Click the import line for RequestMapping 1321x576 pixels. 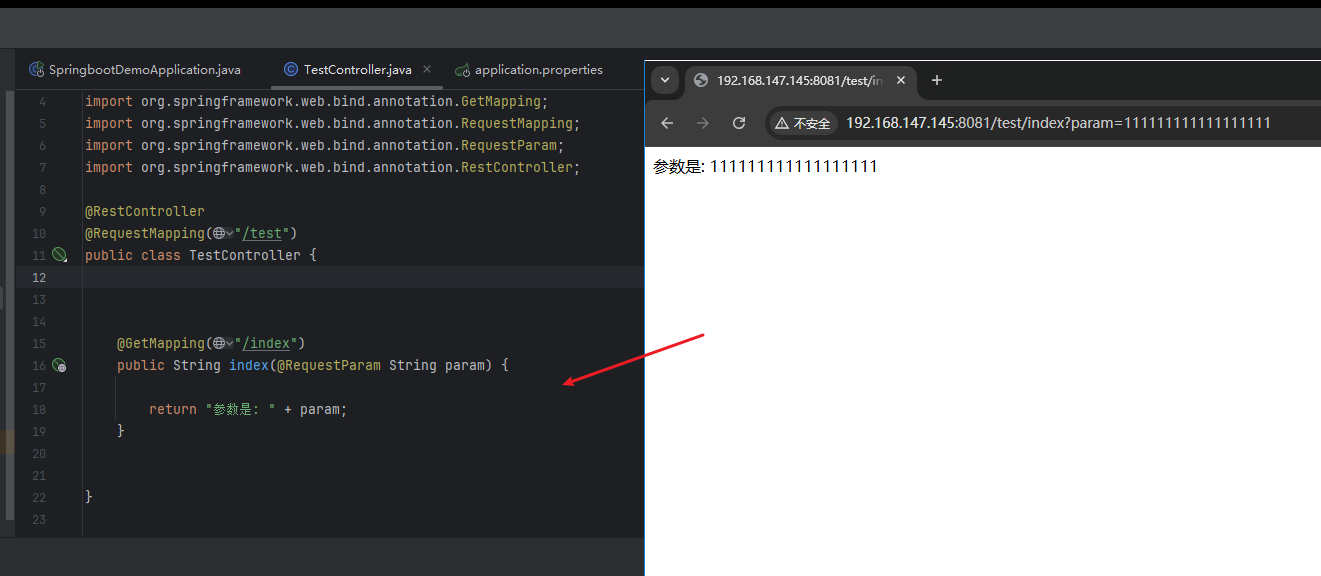click(332, 123)
